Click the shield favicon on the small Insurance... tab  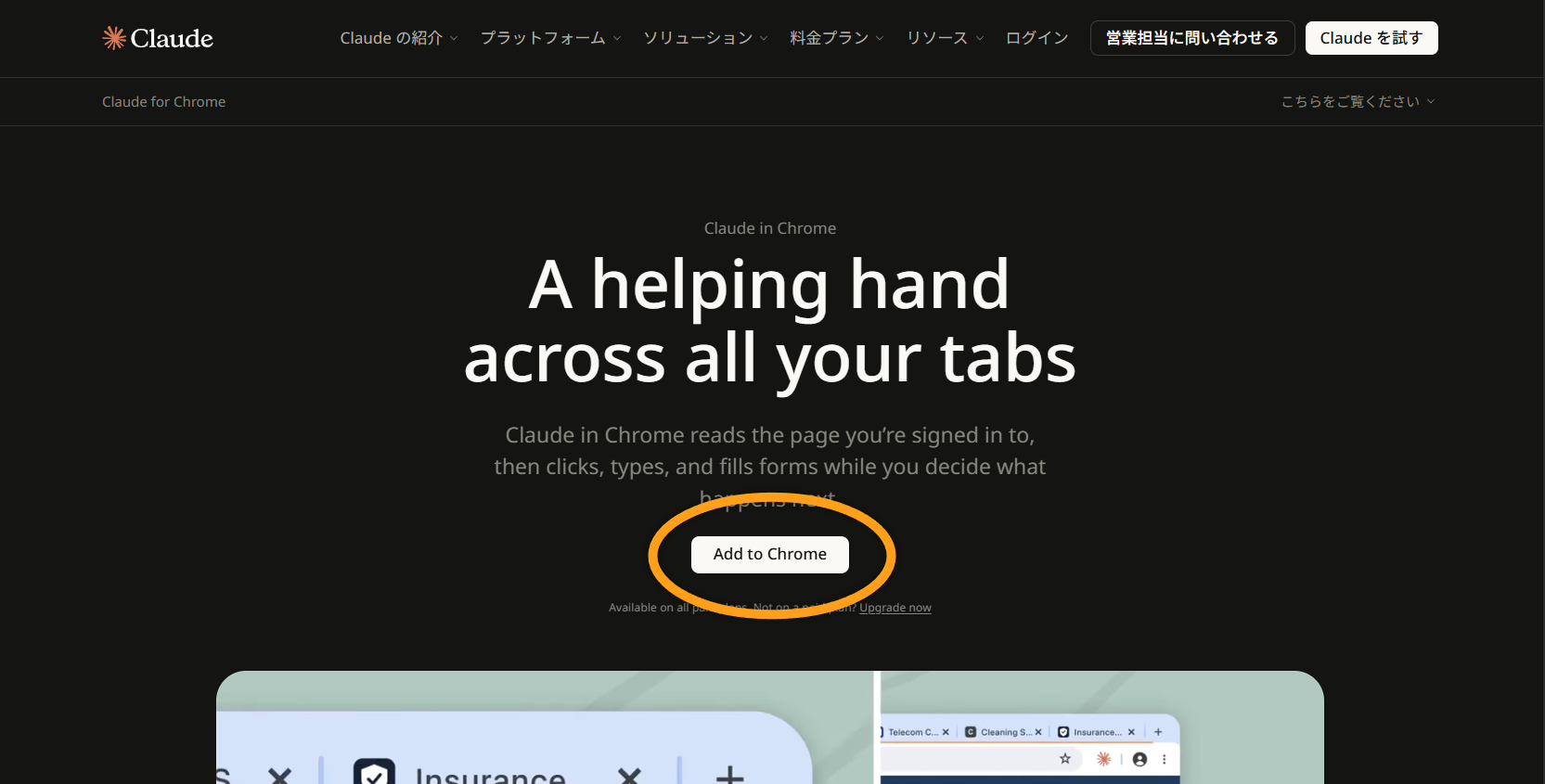pos(1063,732)
